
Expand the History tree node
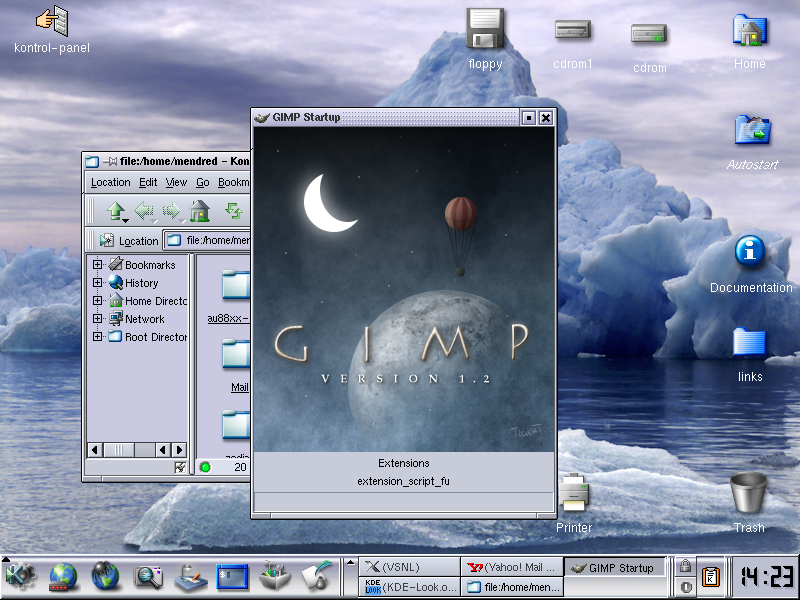click(x=97, y=282)
